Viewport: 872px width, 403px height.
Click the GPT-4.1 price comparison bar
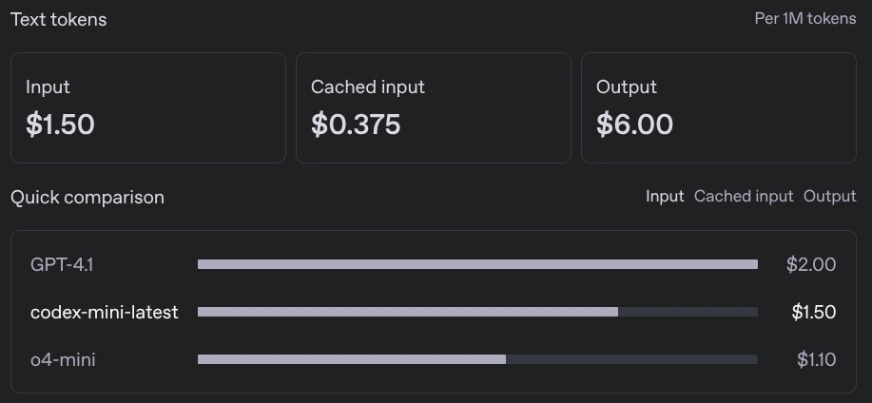click(x=477, y=265)
